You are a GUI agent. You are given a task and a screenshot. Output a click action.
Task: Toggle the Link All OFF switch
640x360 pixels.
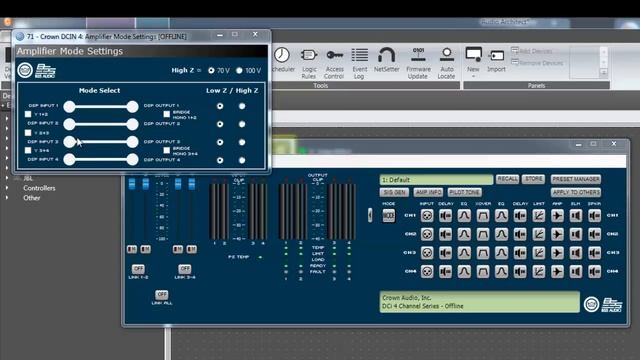pos(162,294)
